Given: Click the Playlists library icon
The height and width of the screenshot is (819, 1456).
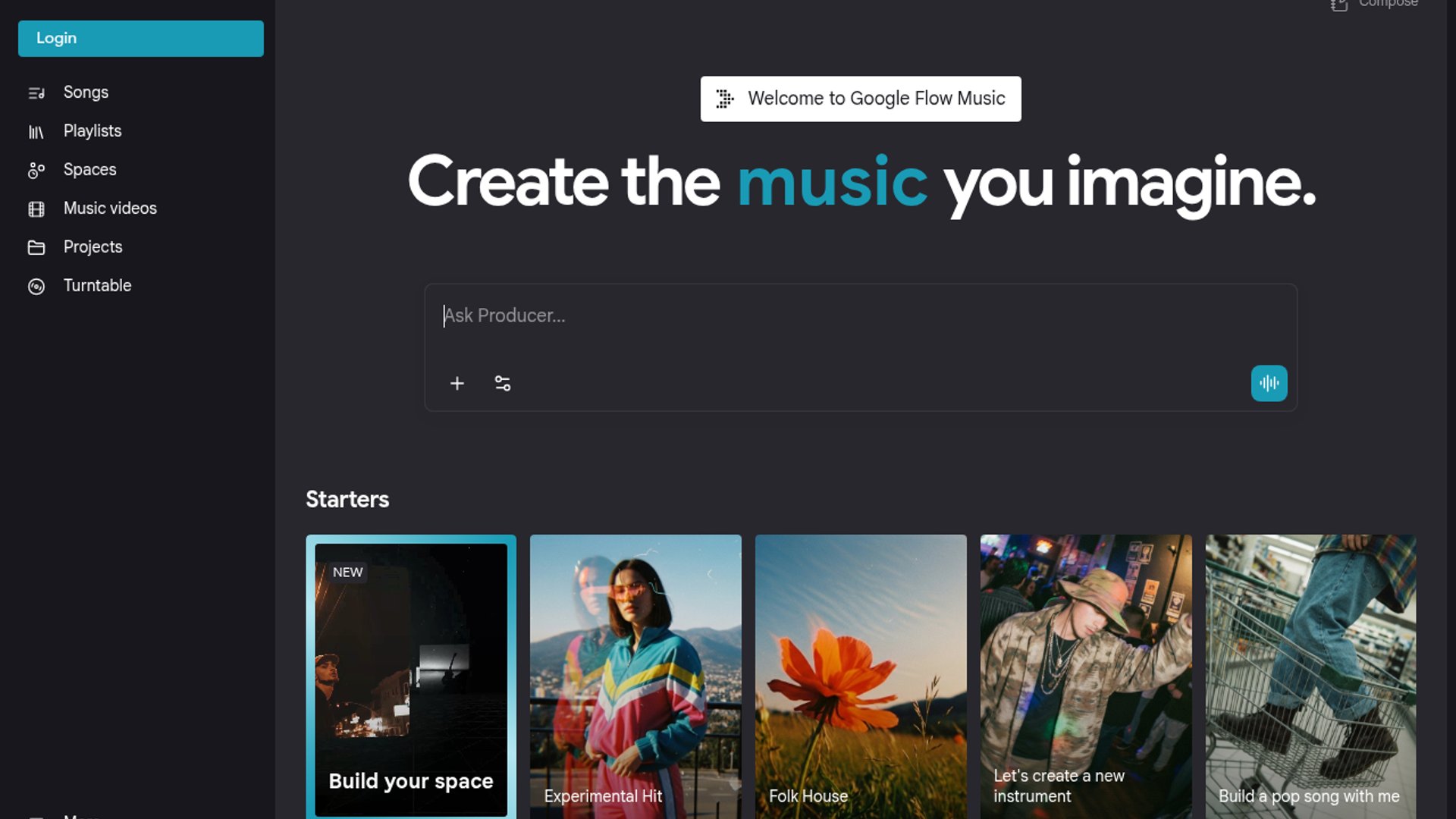Looking at the screenshot, I should 36,132.
